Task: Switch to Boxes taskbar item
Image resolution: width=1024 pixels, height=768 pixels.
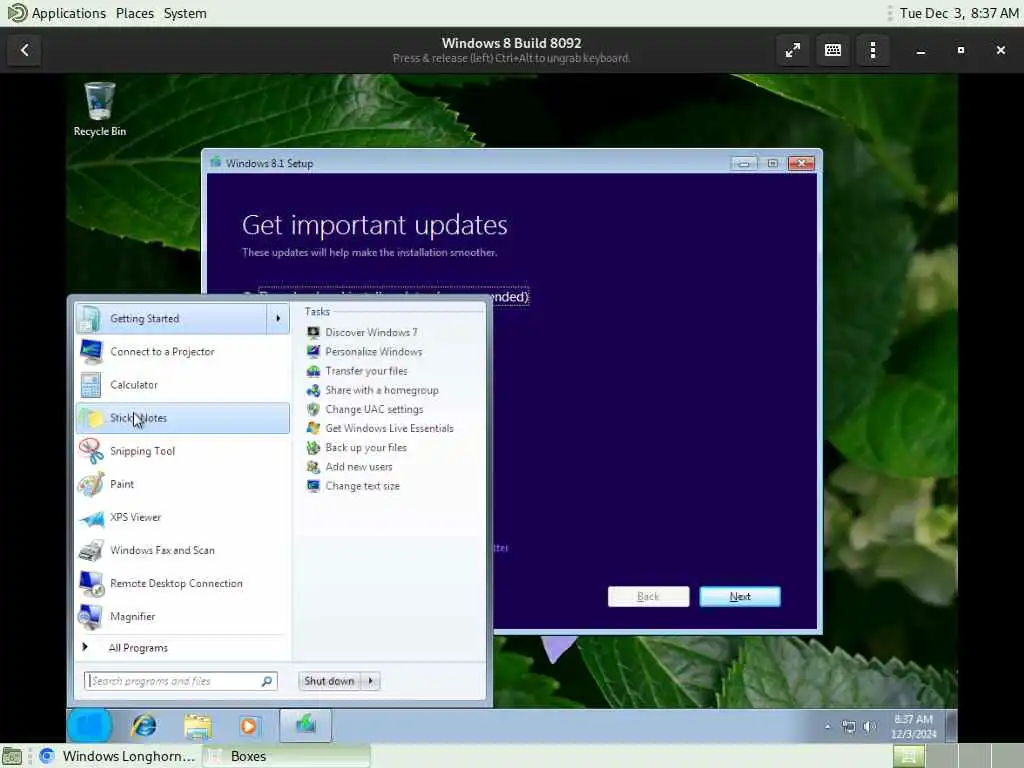Action: pos(286,756)
